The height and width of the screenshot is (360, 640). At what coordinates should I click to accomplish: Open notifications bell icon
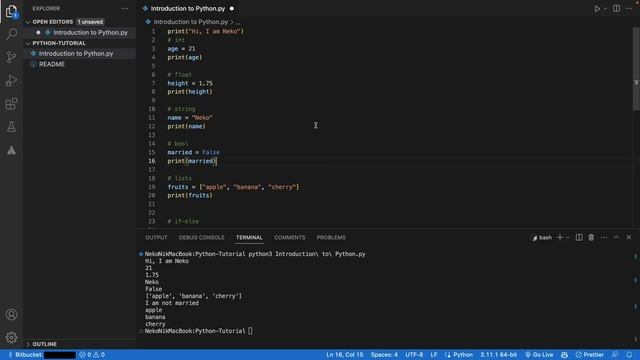[629, 355]
